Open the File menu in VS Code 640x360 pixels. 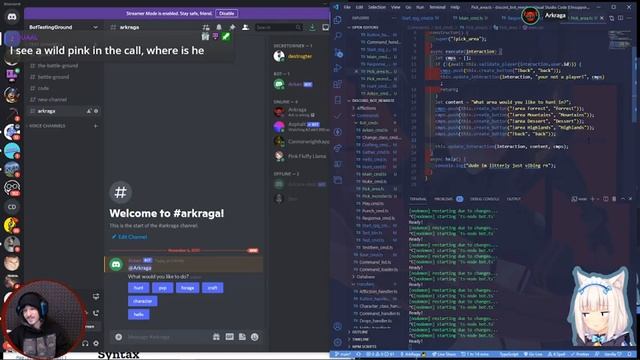tap(347, 7)
